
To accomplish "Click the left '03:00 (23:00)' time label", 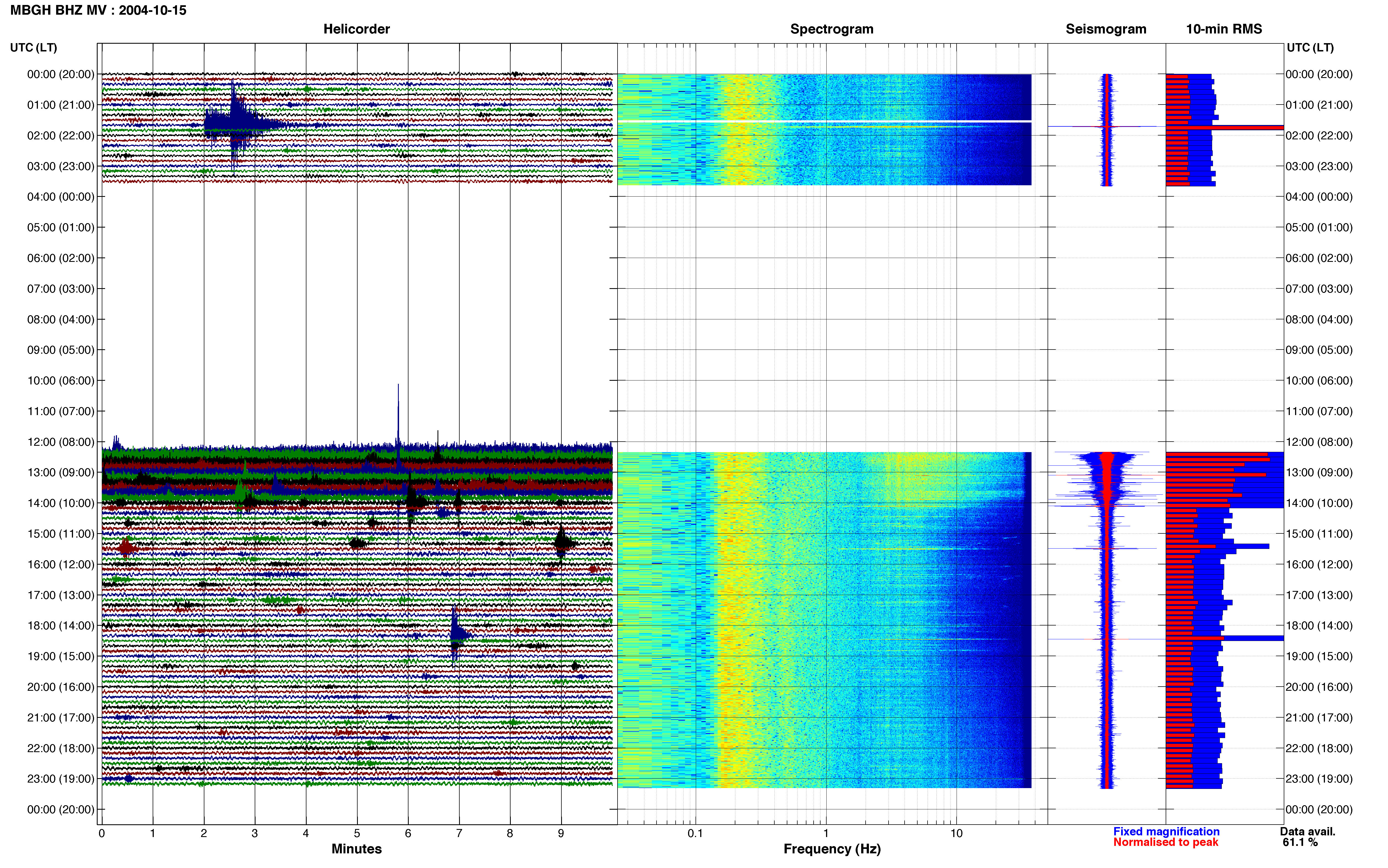I will pos(60,166).
